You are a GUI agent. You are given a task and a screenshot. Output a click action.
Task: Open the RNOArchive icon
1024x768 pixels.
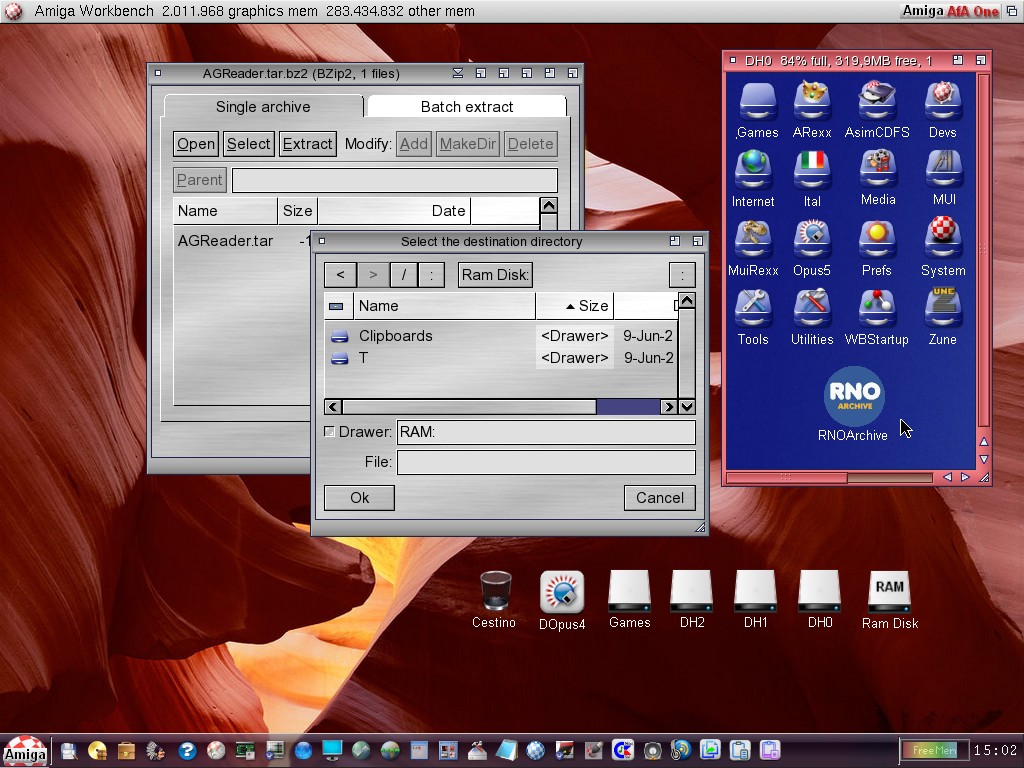853,397
